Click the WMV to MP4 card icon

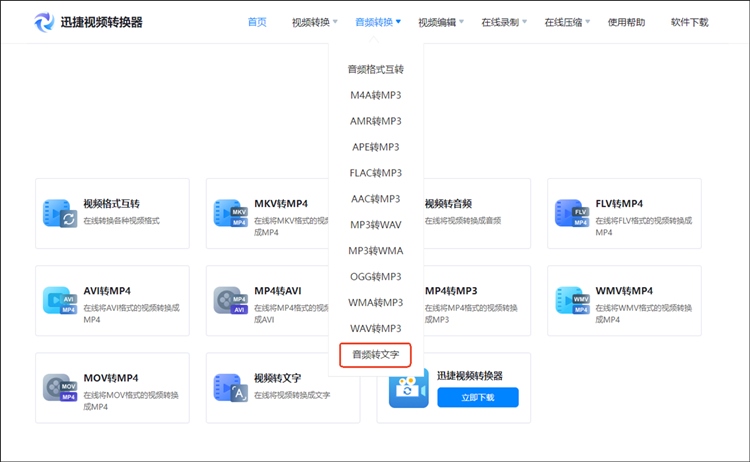[572, 300]
